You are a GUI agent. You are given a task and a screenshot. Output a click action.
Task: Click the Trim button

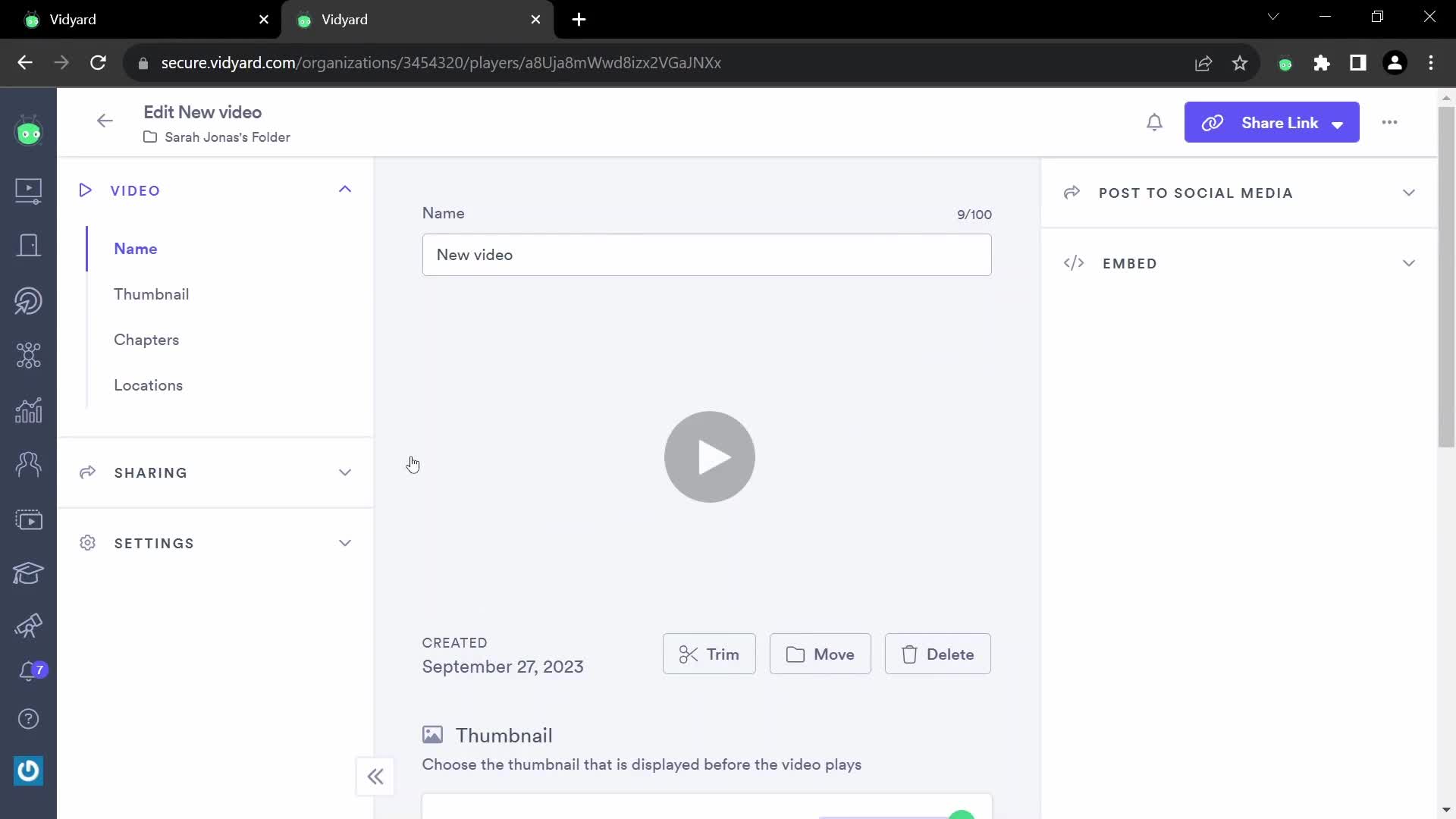(x=709, y=654)
